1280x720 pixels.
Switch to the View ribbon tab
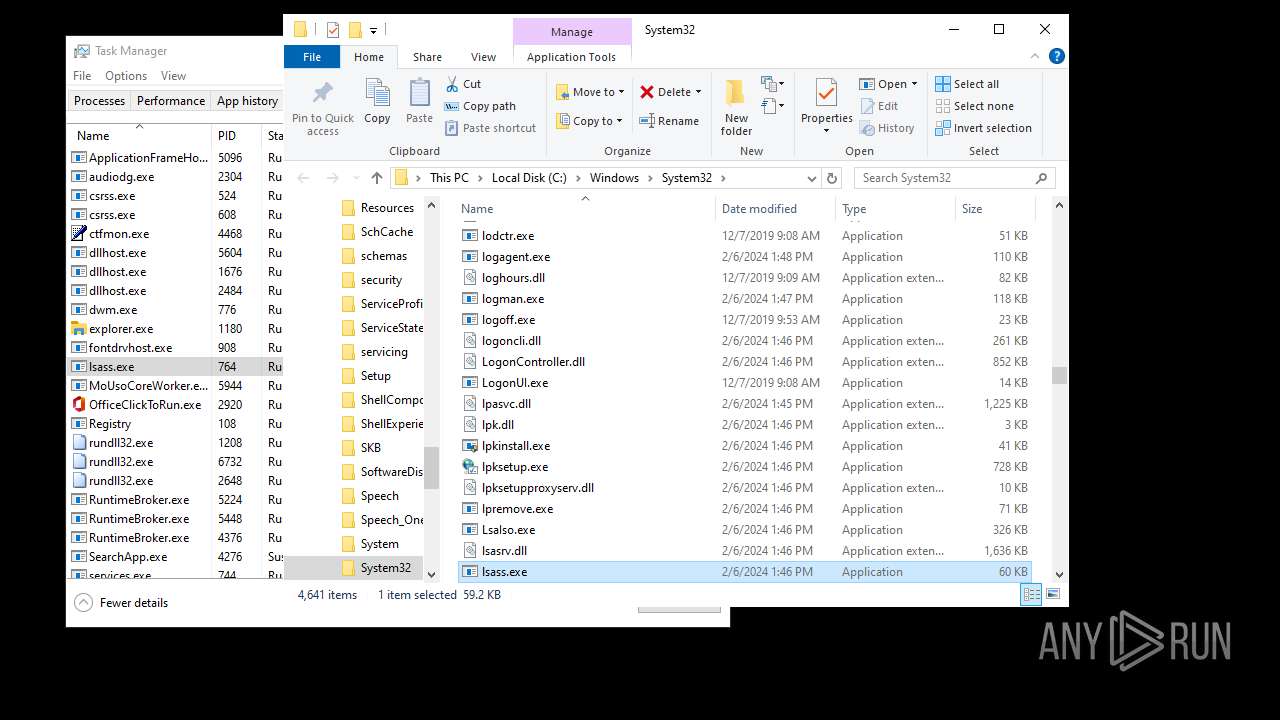483,57
